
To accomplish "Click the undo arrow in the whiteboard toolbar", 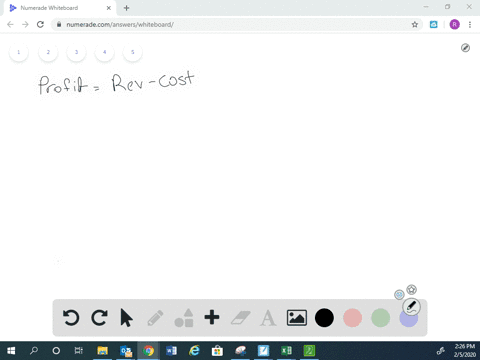I will [x=71, y=318].
